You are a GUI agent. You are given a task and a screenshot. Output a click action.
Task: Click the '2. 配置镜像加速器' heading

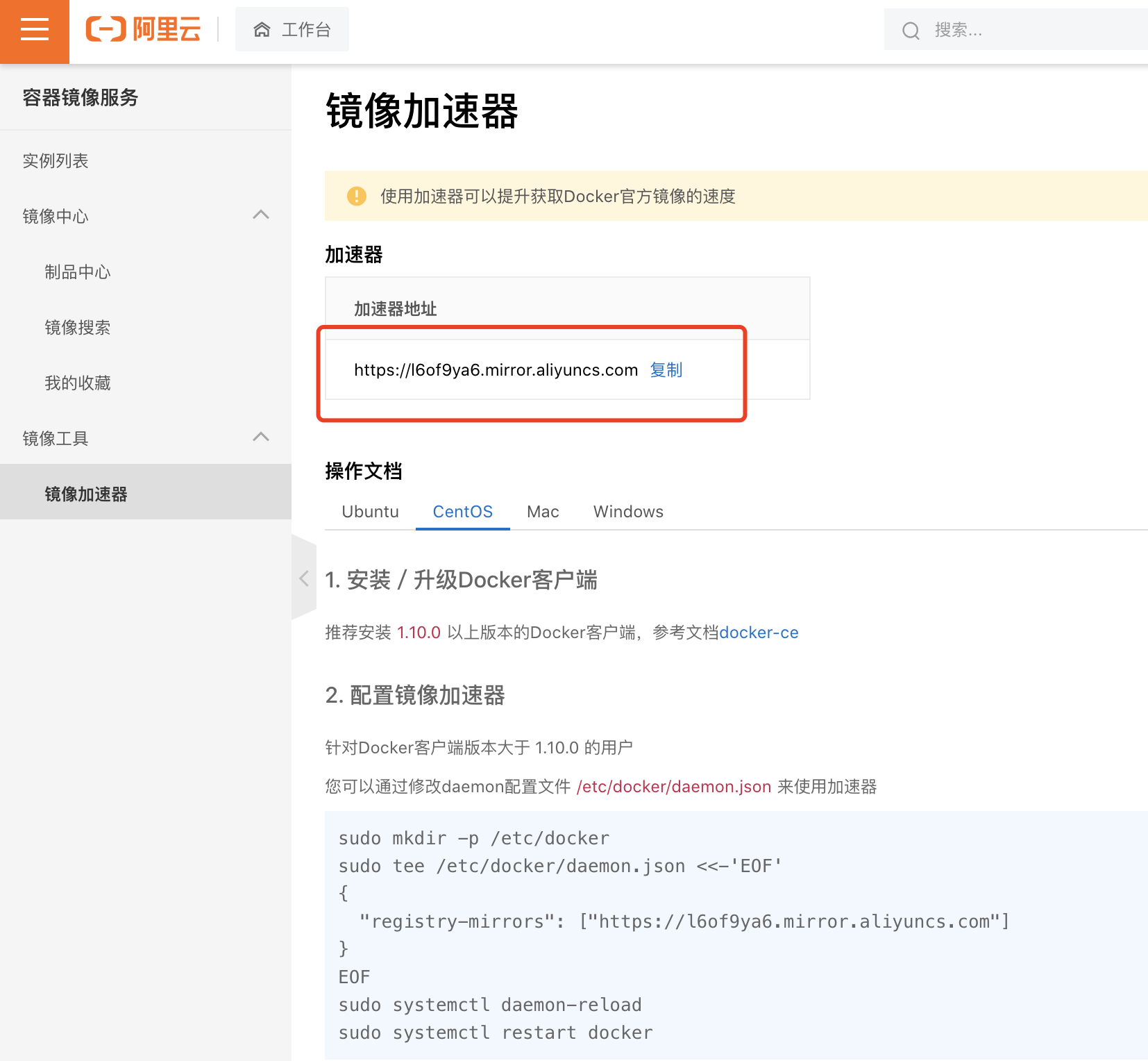(x=415, y=695)
